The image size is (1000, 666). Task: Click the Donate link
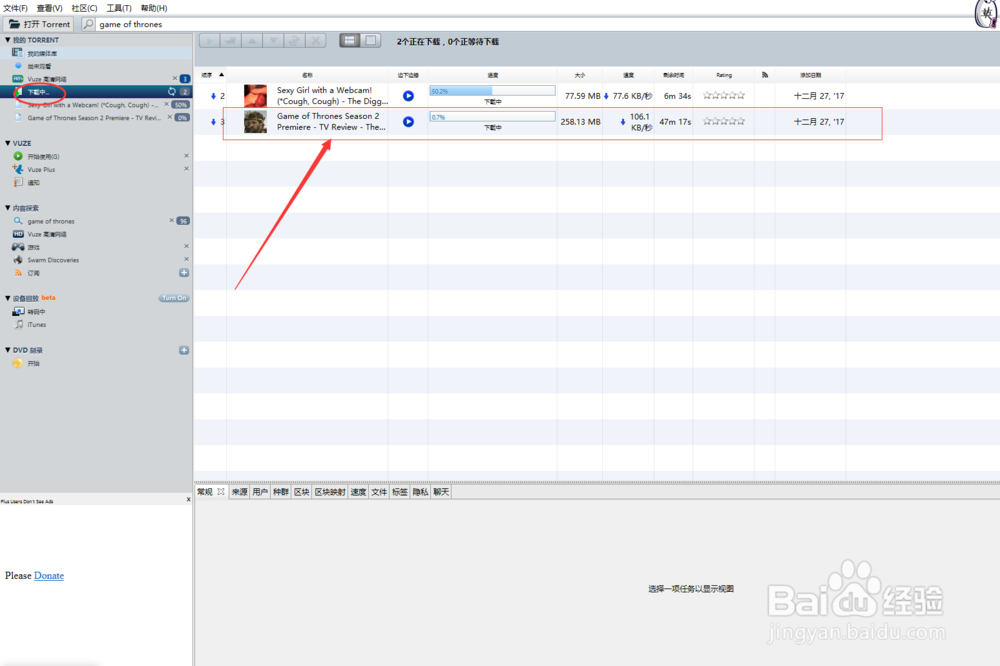(x=48, y=575)
